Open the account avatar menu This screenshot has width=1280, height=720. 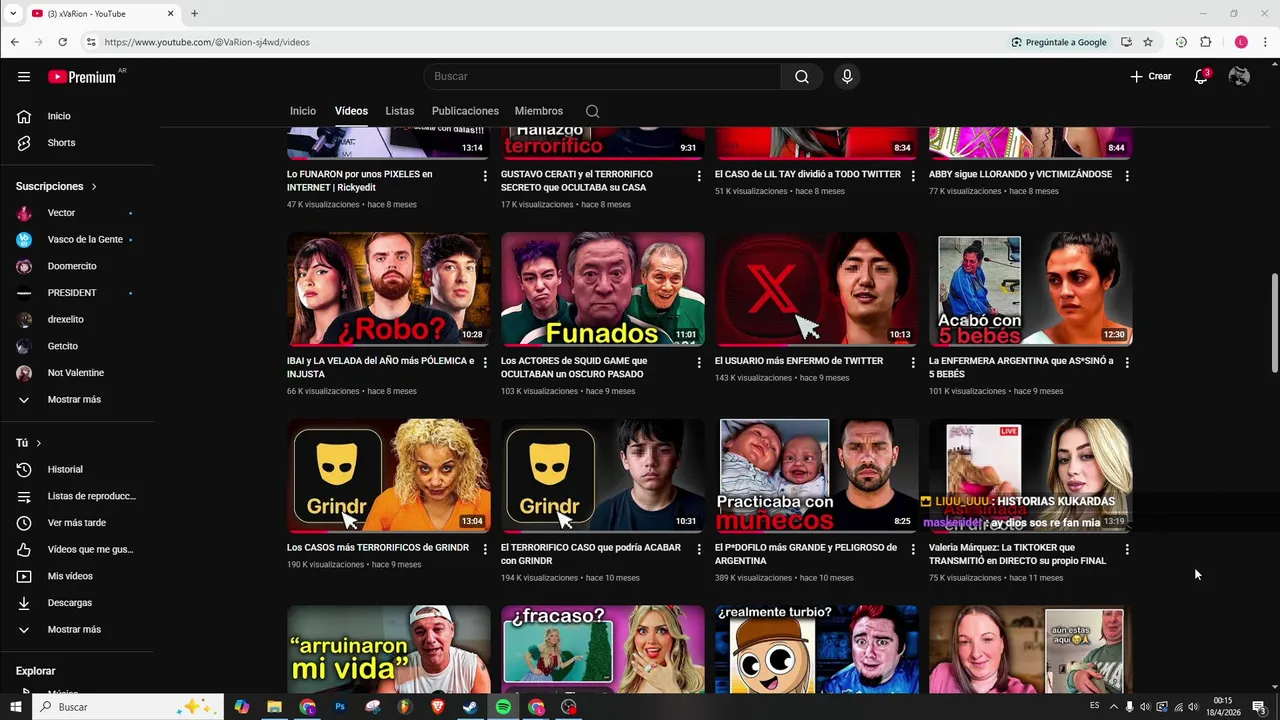1239,76
